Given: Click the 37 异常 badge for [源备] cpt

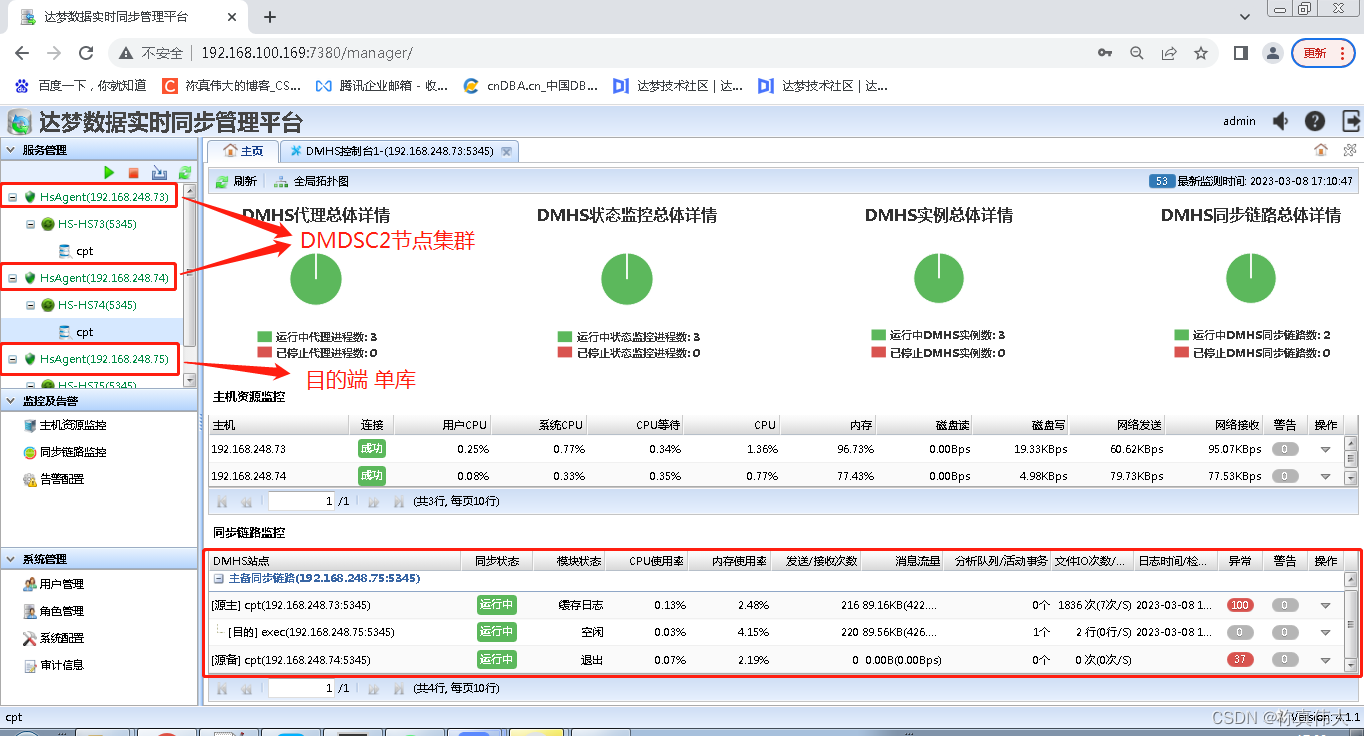Looking at the screenshot, I should point(1240,659).
